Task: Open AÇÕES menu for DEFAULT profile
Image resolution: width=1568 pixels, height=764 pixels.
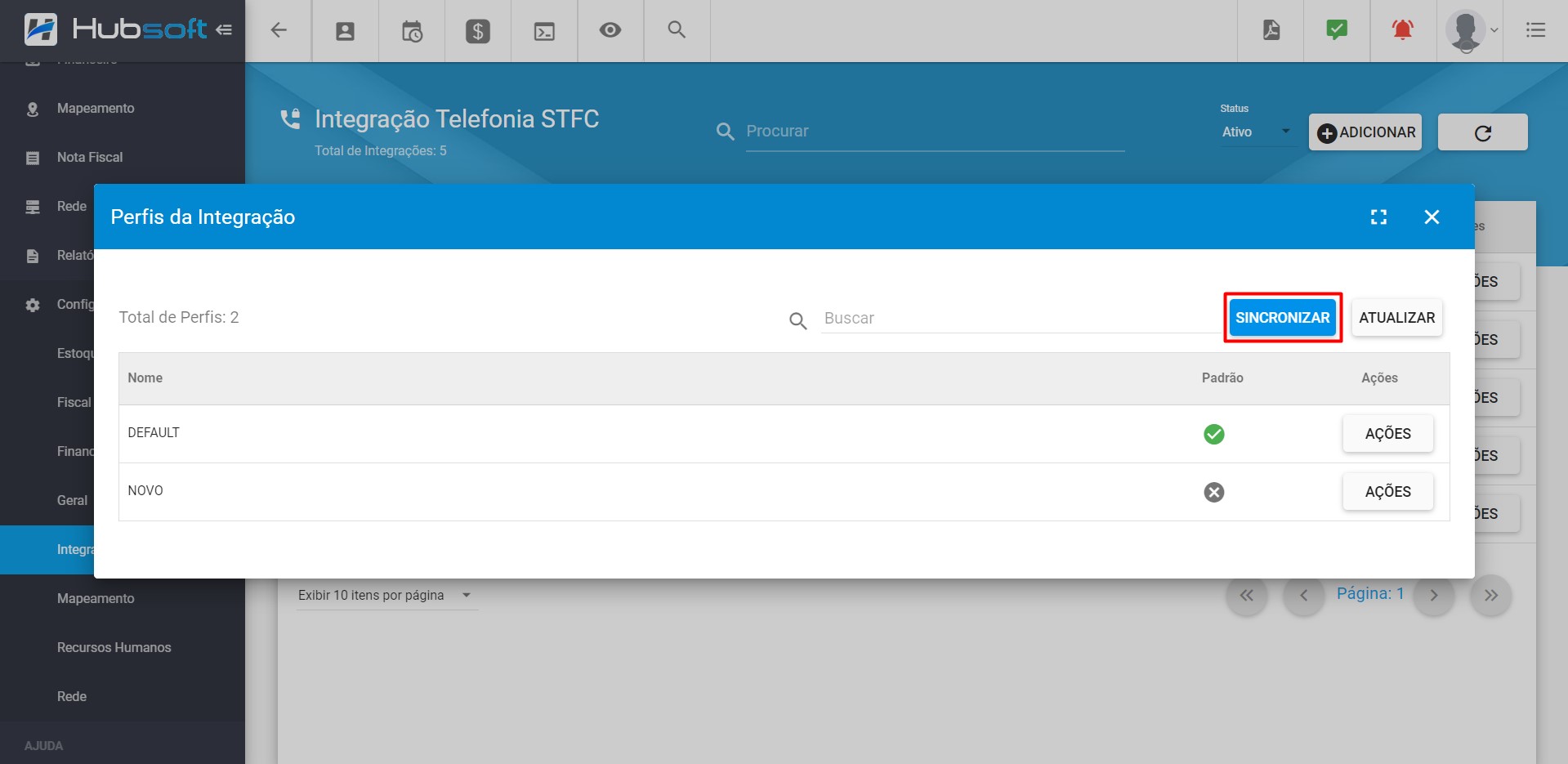Action: [1387, 434]
